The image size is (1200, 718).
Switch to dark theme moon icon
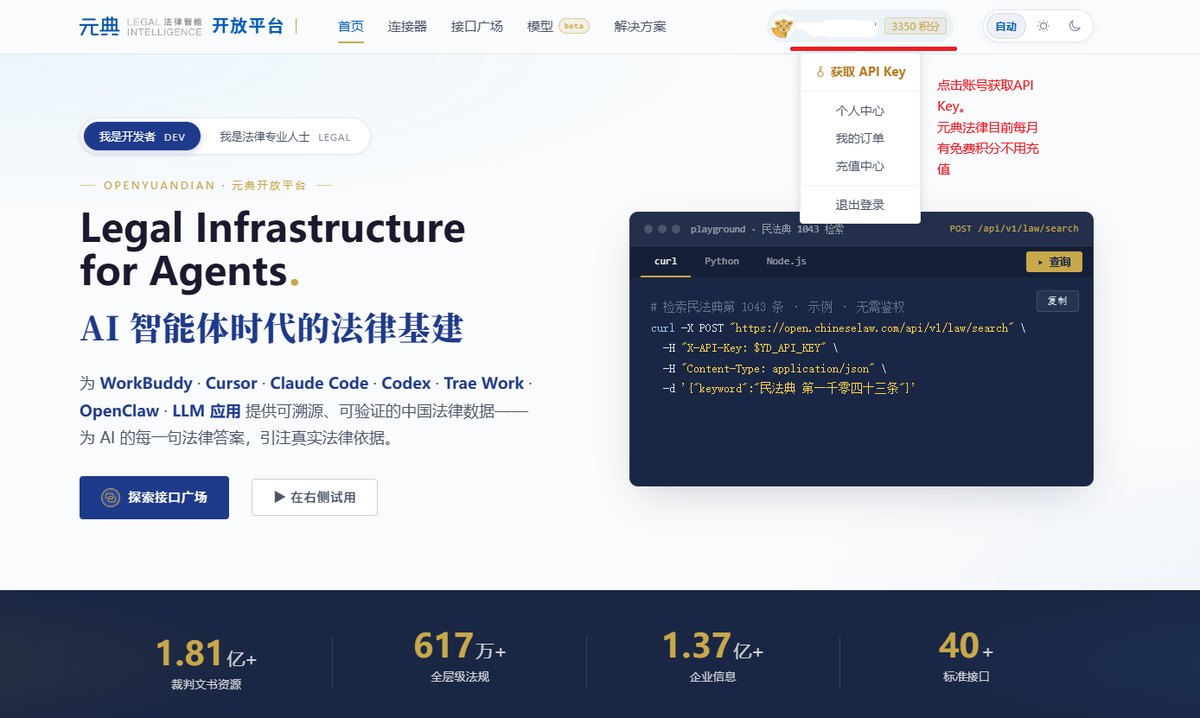coord(1074,26)
